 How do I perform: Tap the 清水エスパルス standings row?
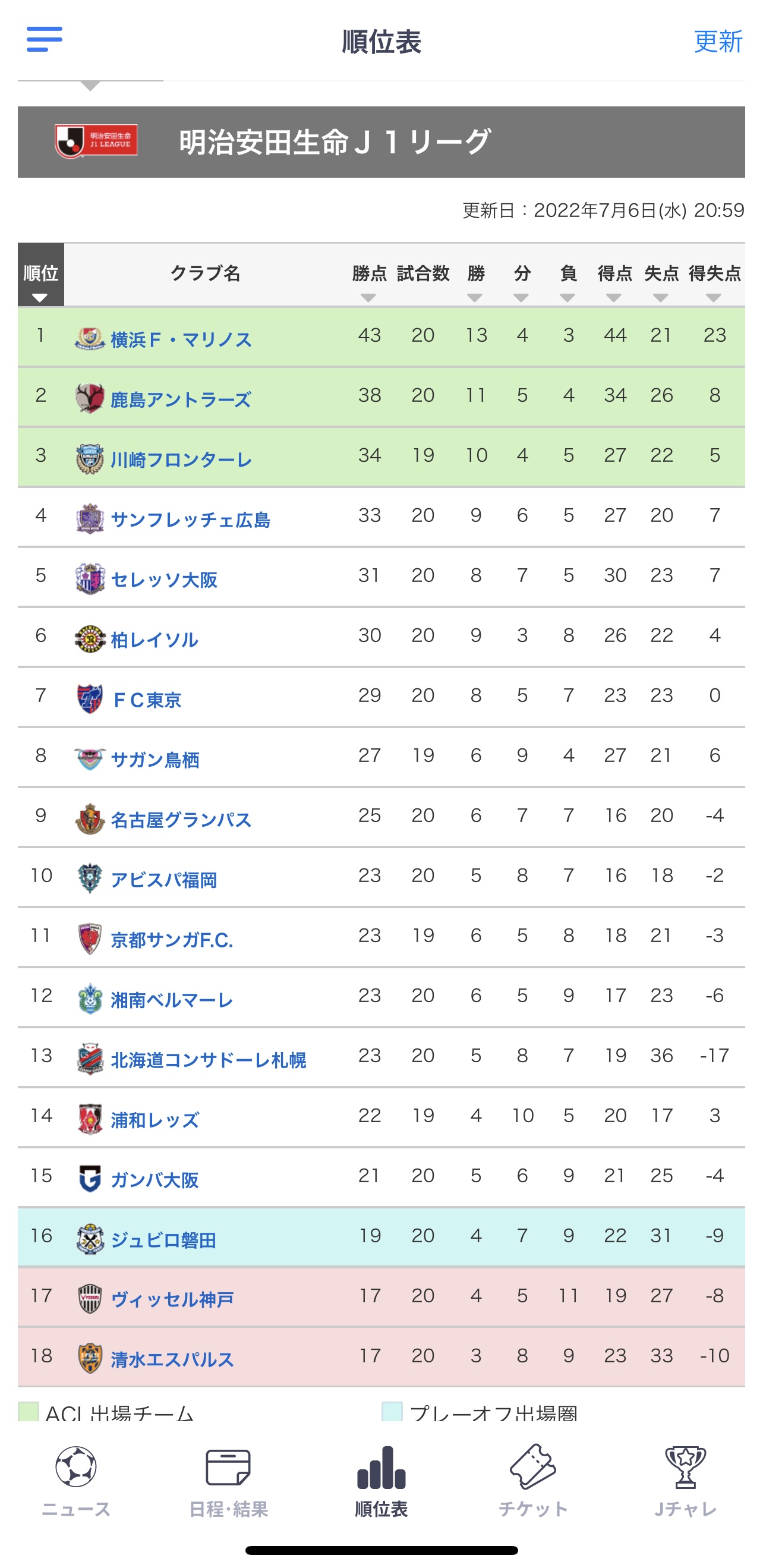pyautogui.click(x=381, y=1357)
